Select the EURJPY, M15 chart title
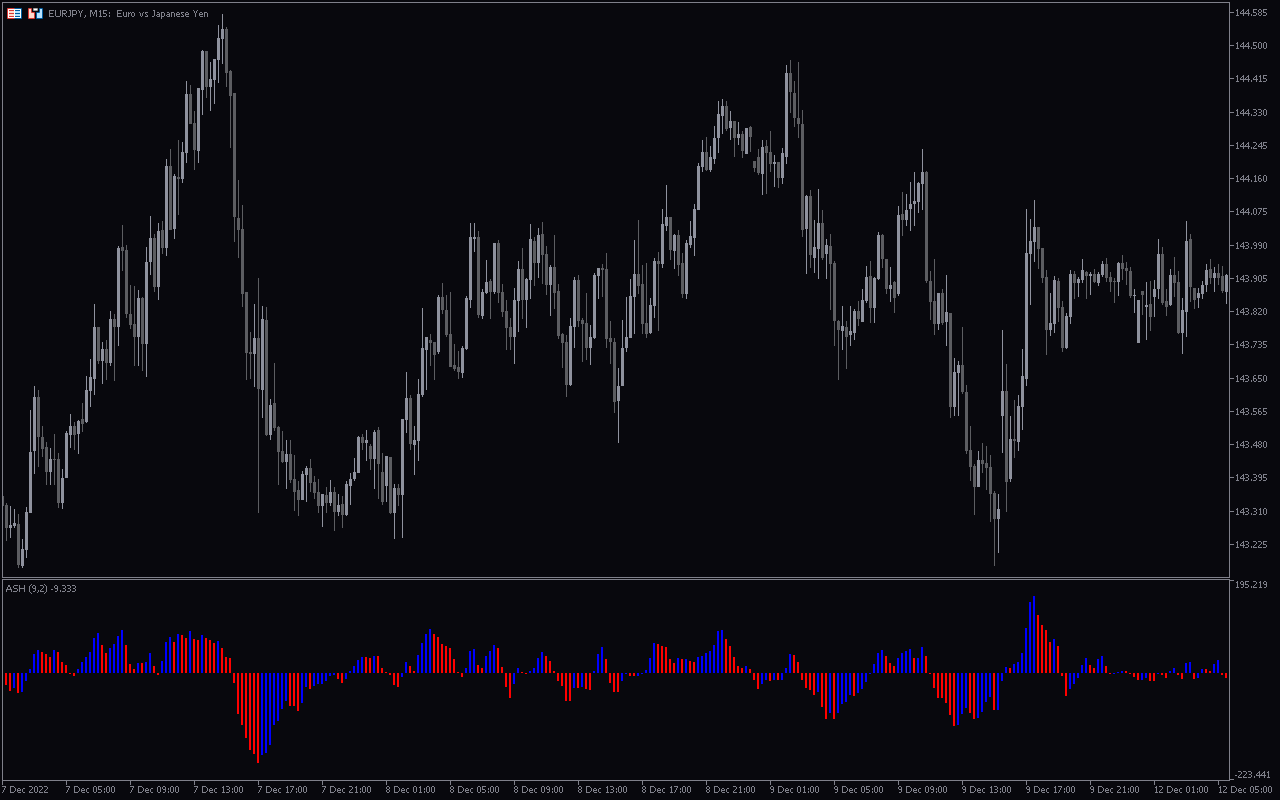 (128, 13)
